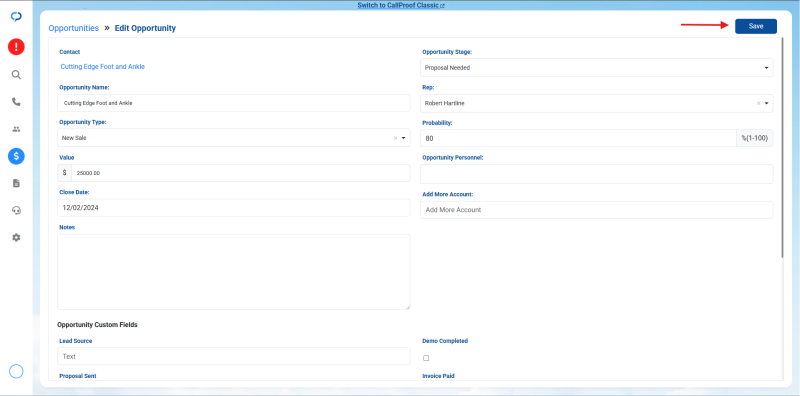Open the contacts people icon in sidebar
The image size is (800, 396).
click(16, 129)
